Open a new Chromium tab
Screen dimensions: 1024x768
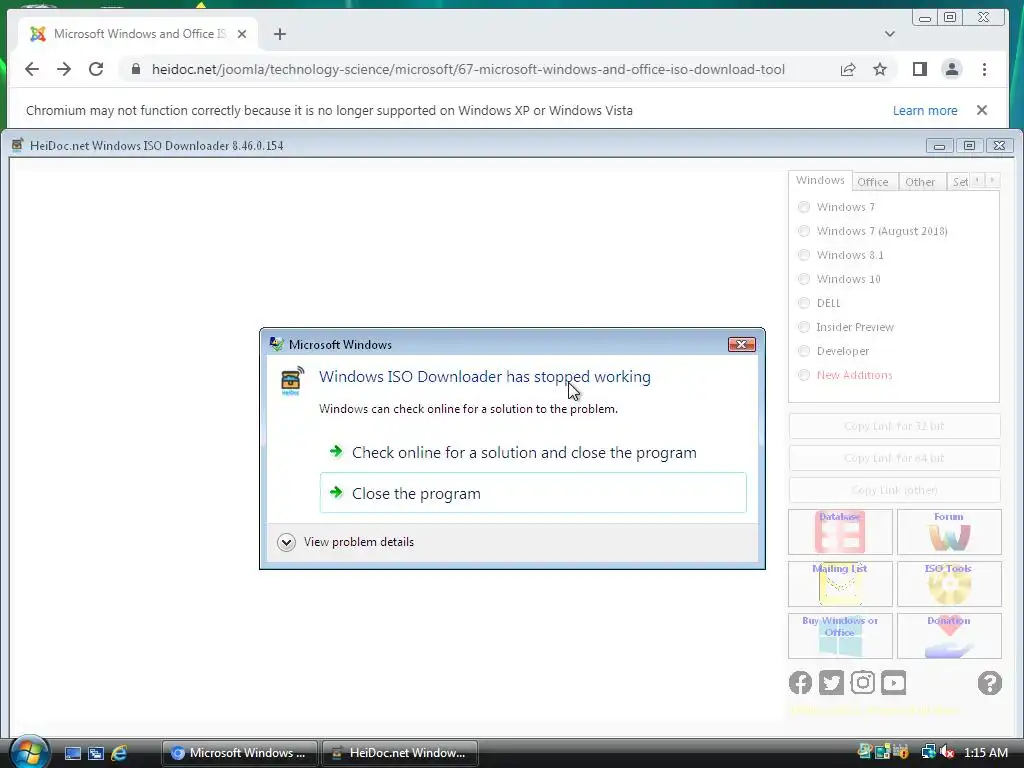pos(280,34)
